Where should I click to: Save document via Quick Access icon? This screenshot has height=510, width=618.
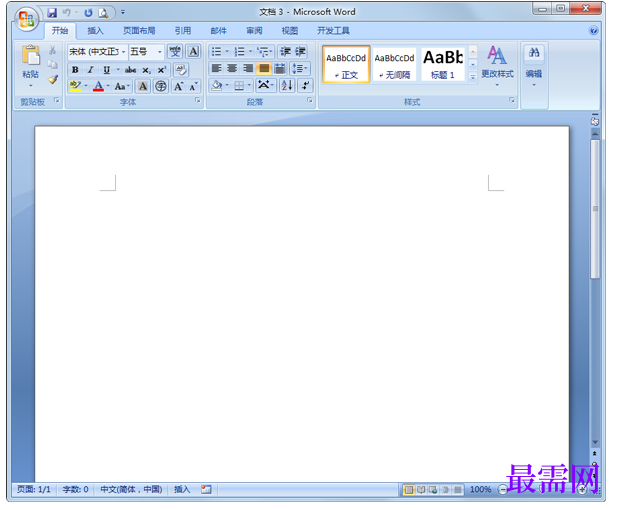coord(52,13)
